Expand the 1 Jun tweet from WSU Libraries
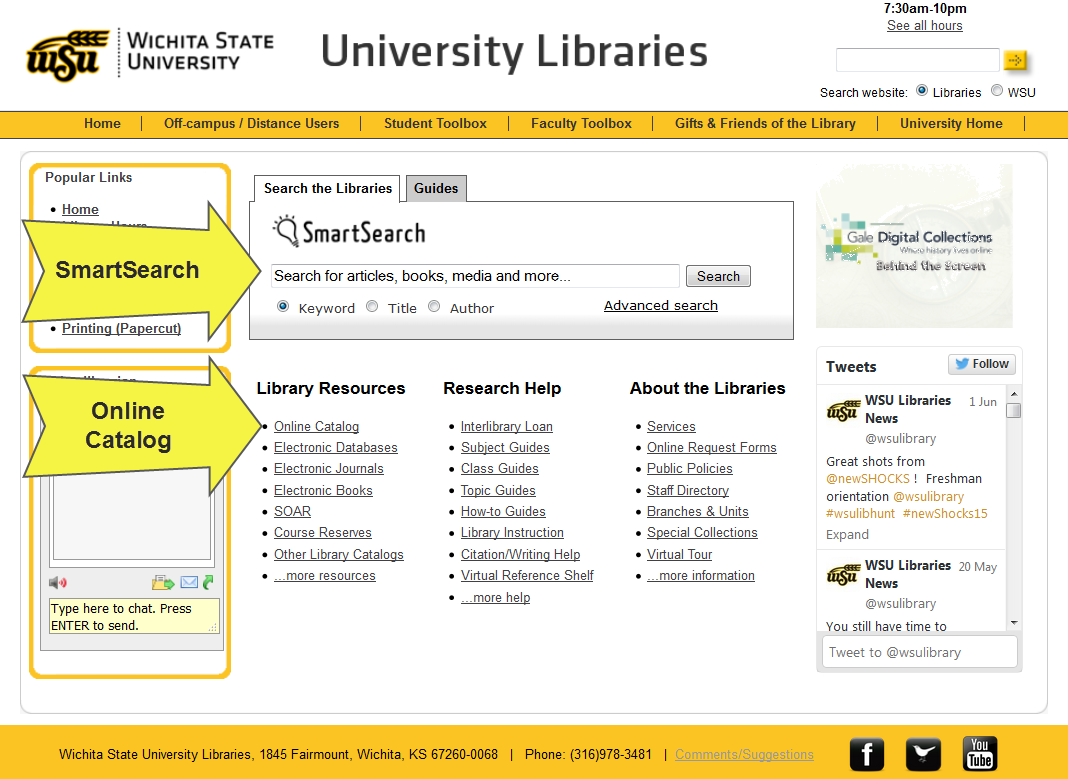1068x779 pixels. (x=846, y=534)
